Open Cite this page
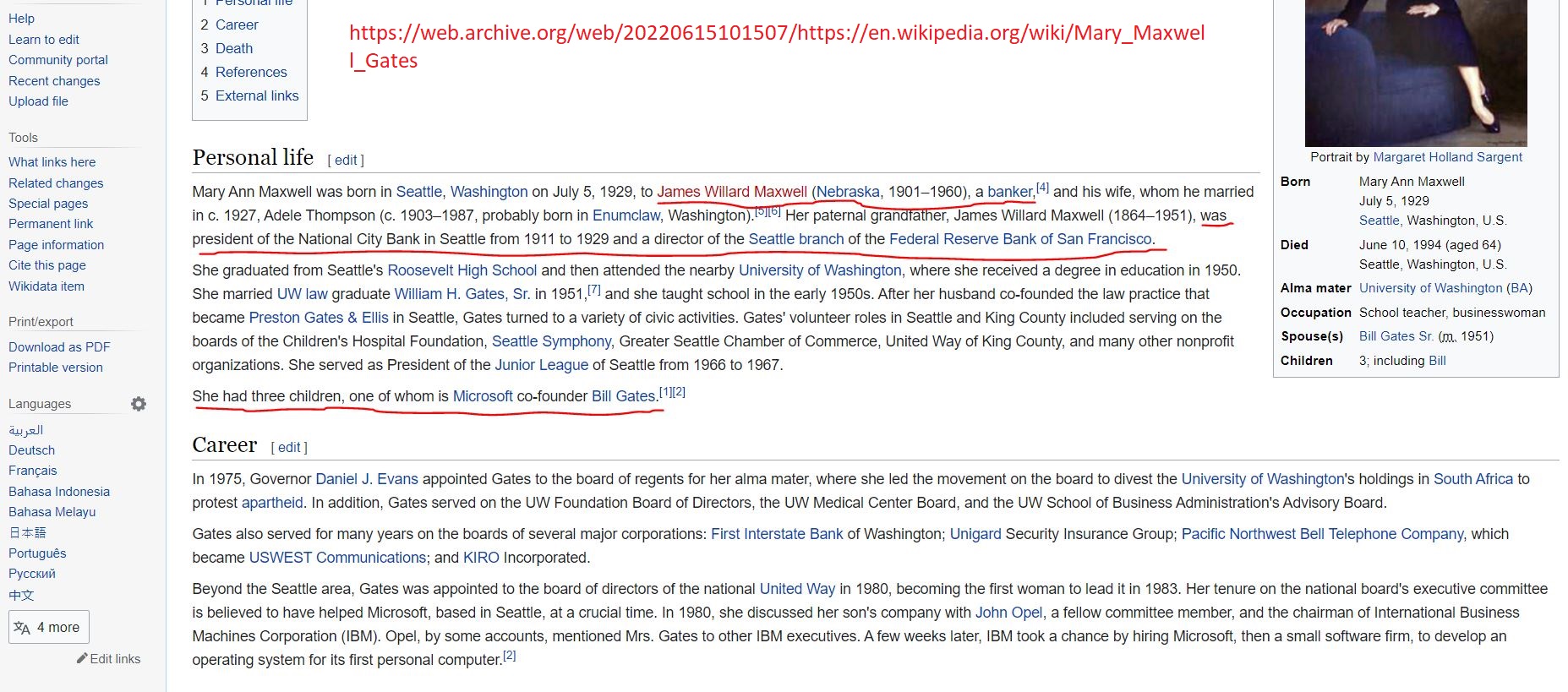 (47, 265)
